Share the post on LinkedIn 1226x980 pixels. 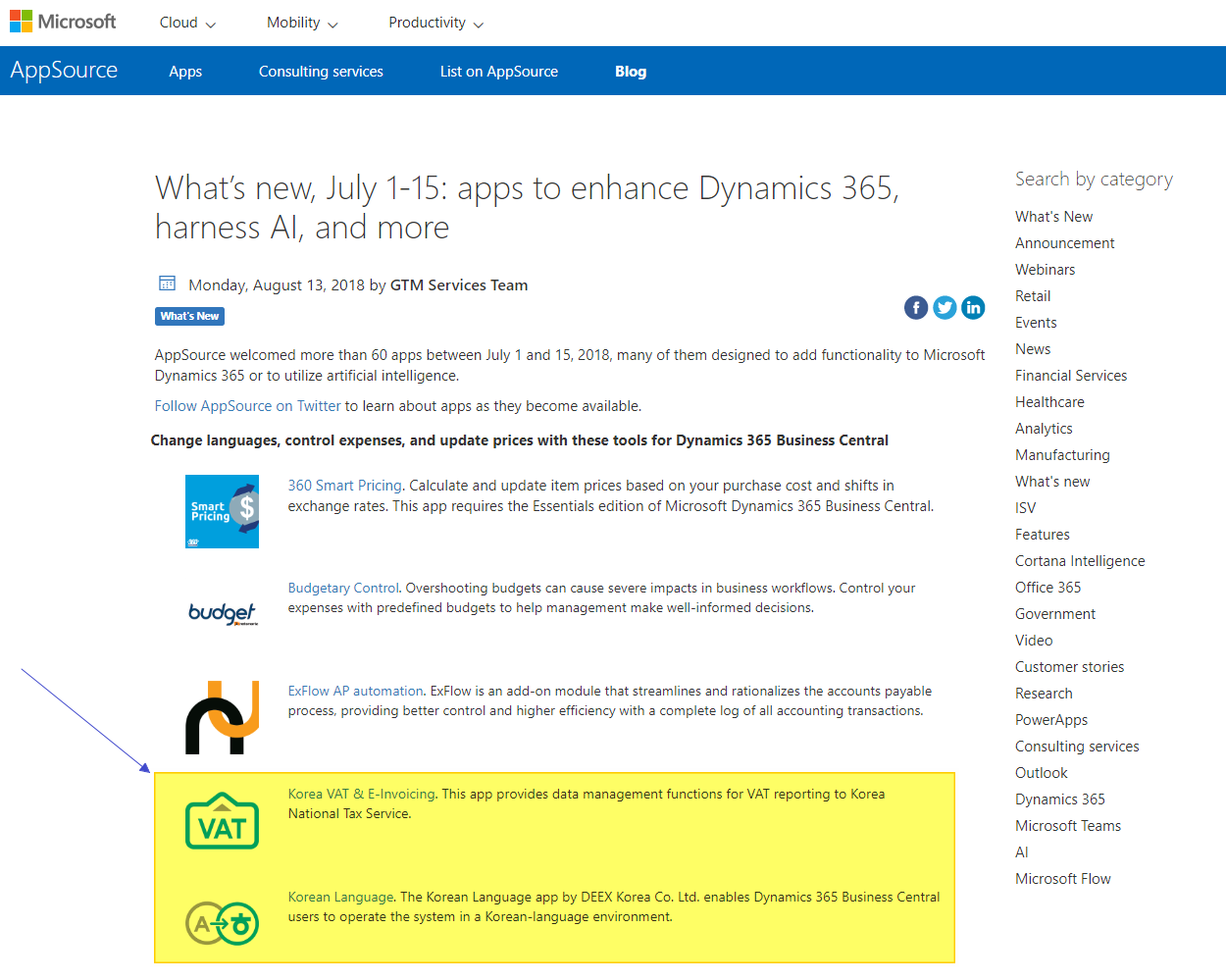point(973,308)
